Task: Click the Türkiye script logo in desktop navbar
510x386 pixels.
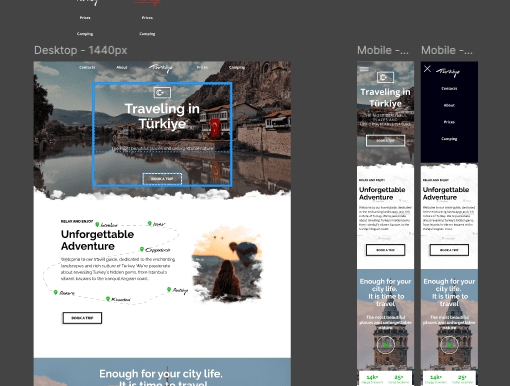Action: click(x=161, y=68)
